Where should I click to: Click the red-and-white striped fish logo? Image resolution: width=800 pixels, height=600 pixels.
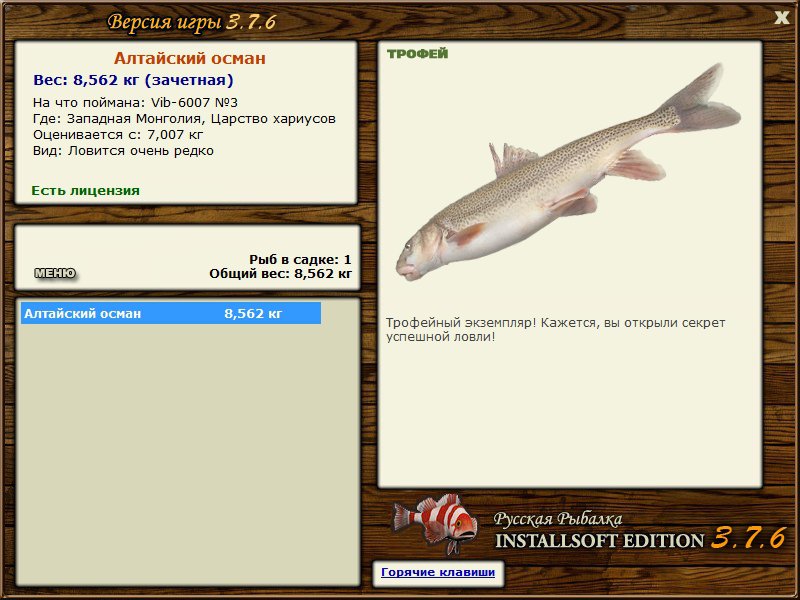435,523
